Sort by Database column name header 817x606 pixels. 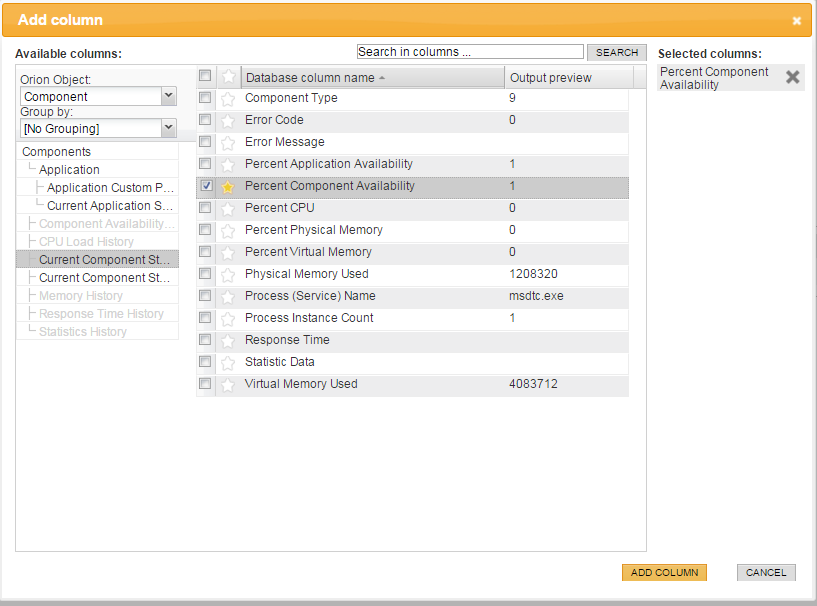[x=373, y=78]
